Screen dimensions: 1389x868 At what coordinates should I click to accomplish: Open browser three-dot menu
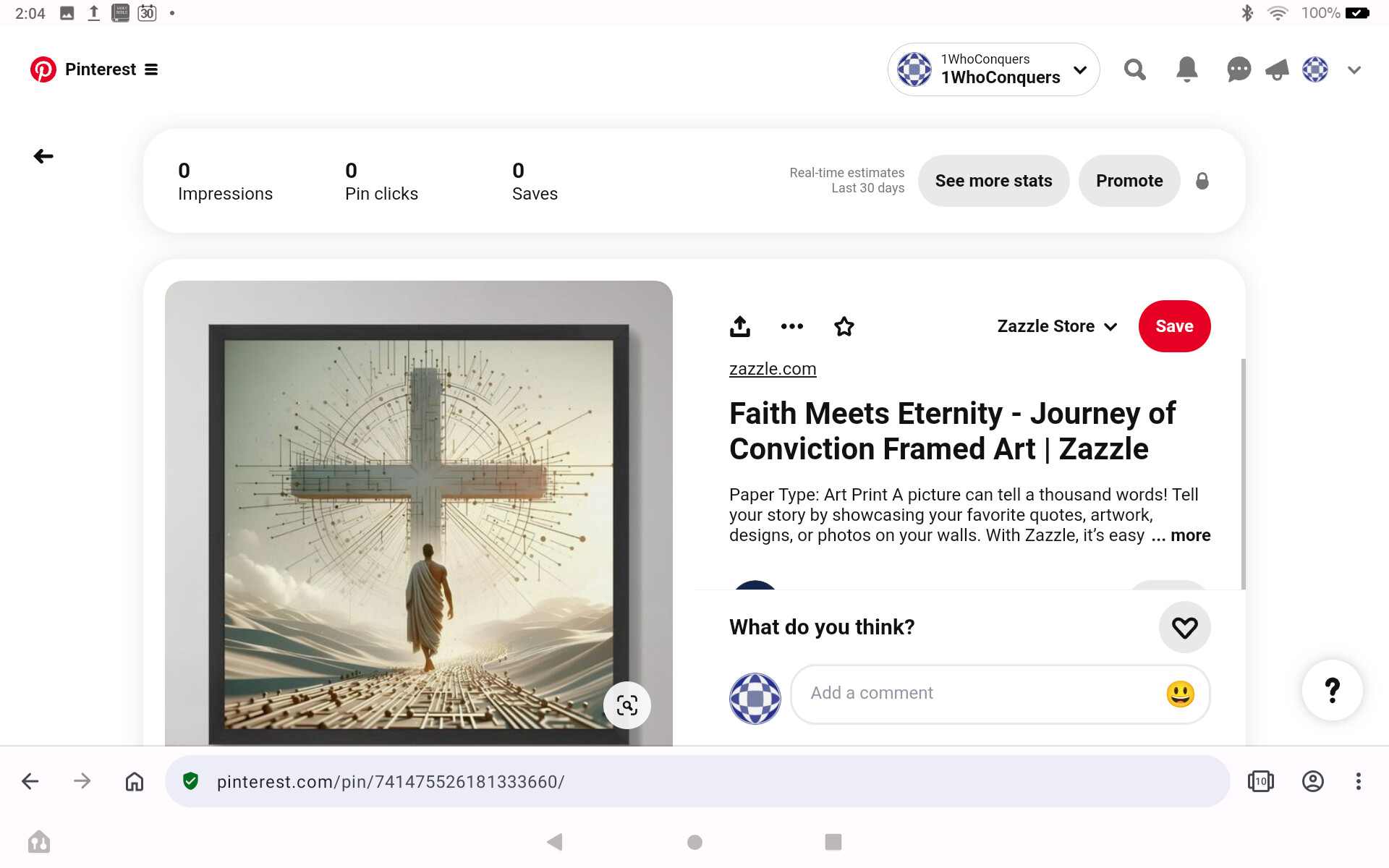pos(1359,781)
